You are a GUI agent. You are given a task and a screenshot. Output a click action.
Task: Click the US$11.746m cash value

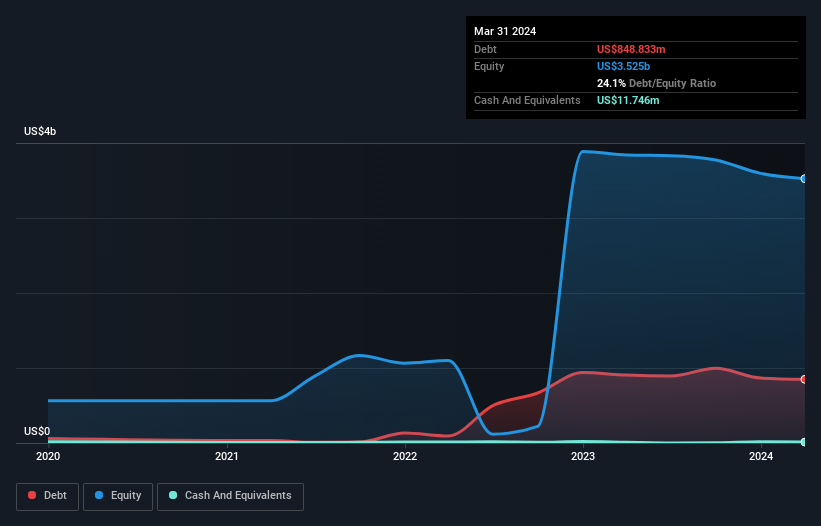628,100
